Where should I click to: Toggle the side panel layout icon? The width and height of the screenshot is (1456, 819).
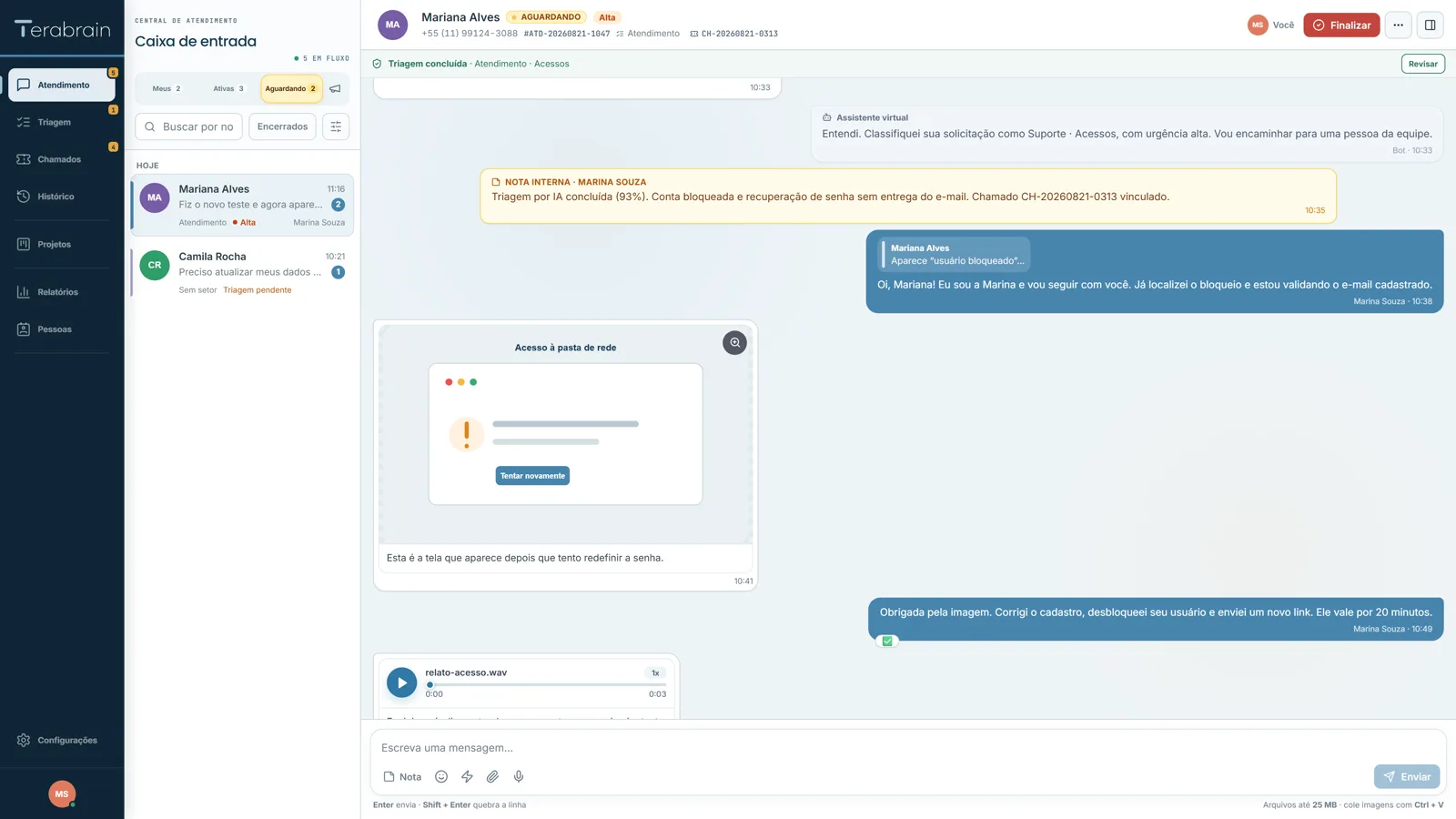point(1430,25)
